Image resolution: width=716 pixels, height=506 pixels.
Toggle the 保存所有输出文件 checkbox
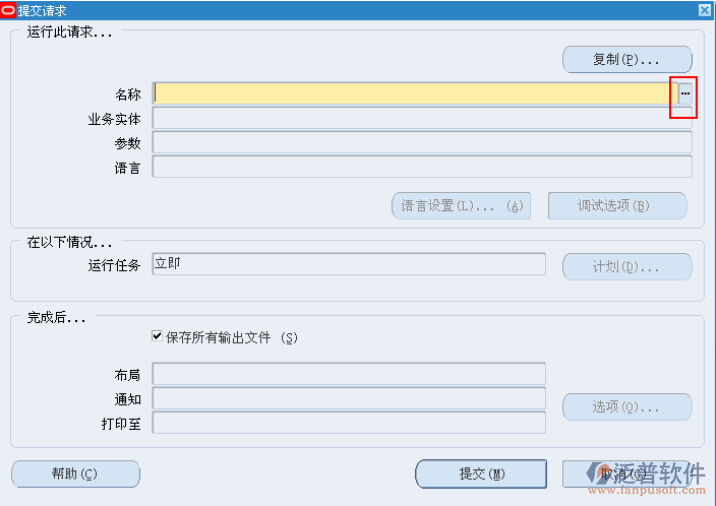[157, 337]
